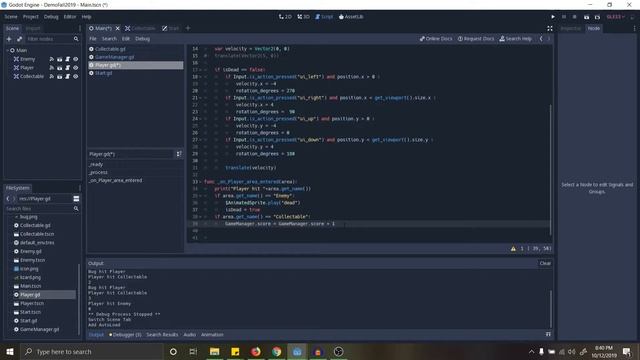Open the script icon on Player node
The width and height of the screenshot is (640, 360).
pyautogui.click(x=67, y=68)
